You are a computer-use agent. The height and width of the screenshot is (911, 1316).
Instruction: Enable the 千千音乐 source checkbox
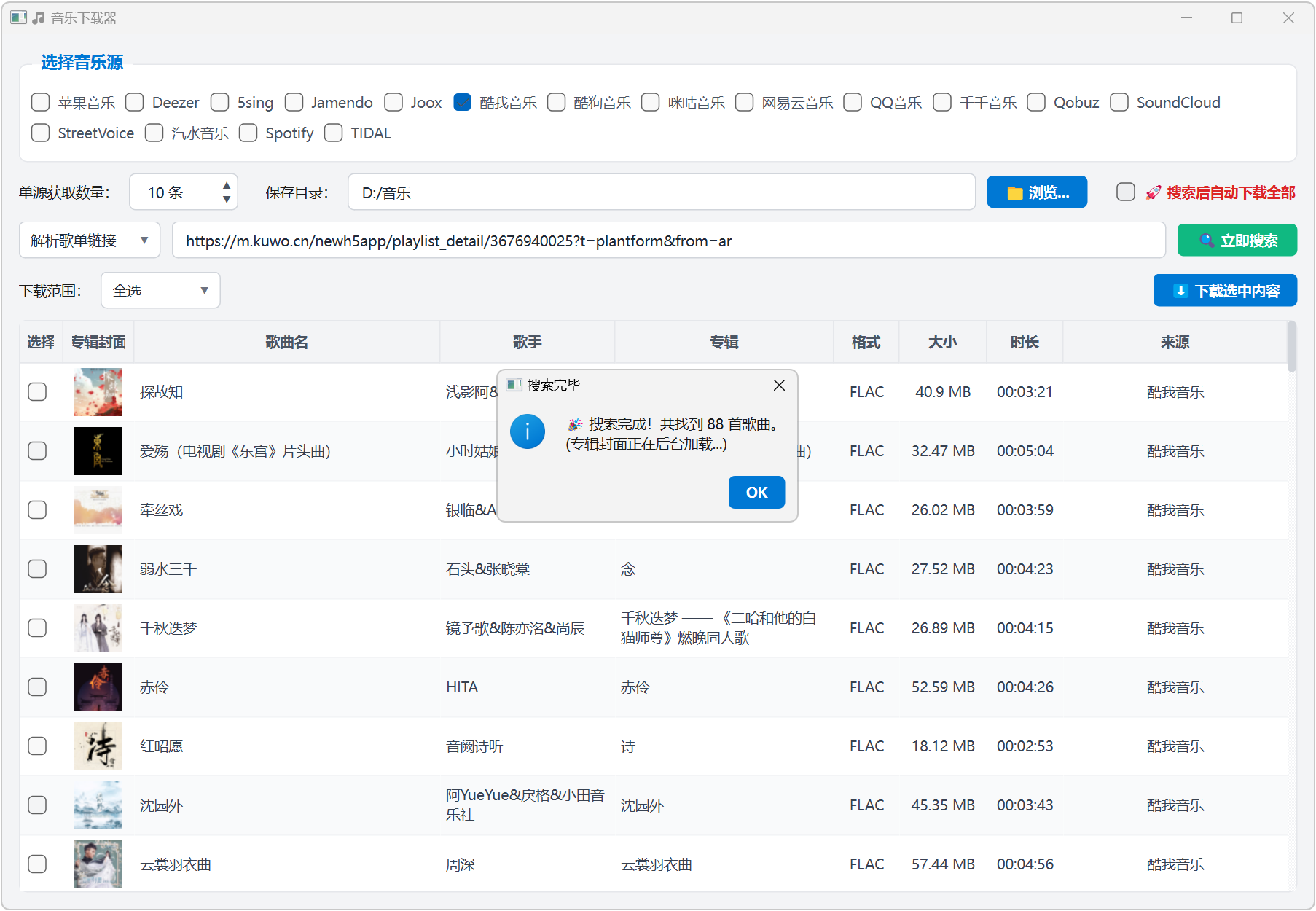click(x=942, y=103)
